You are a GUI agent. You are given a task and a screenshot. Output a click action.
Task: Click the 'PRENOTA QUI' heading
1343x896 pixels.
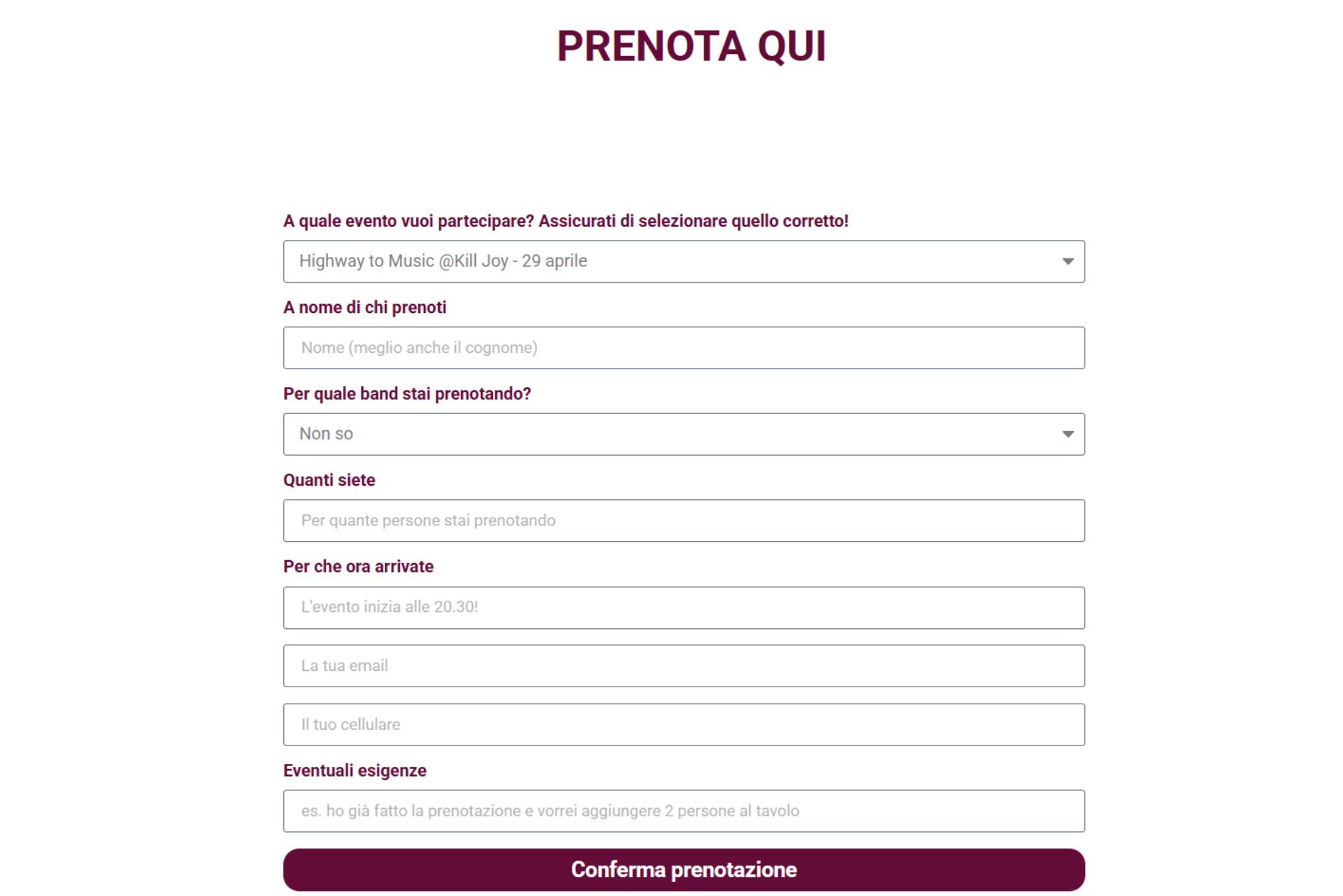coord(691,46)
